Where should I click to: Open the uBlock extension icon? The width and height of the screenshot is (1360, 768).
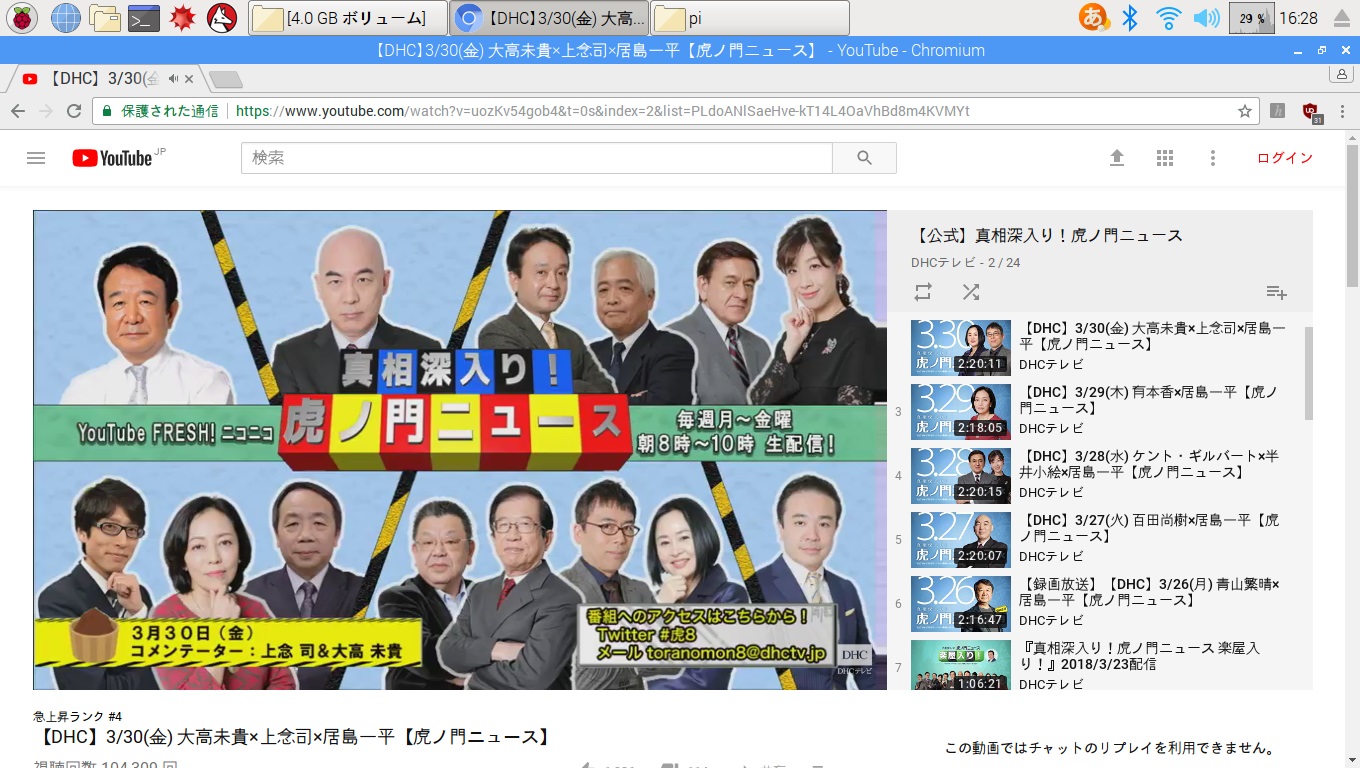(1312, 112)
